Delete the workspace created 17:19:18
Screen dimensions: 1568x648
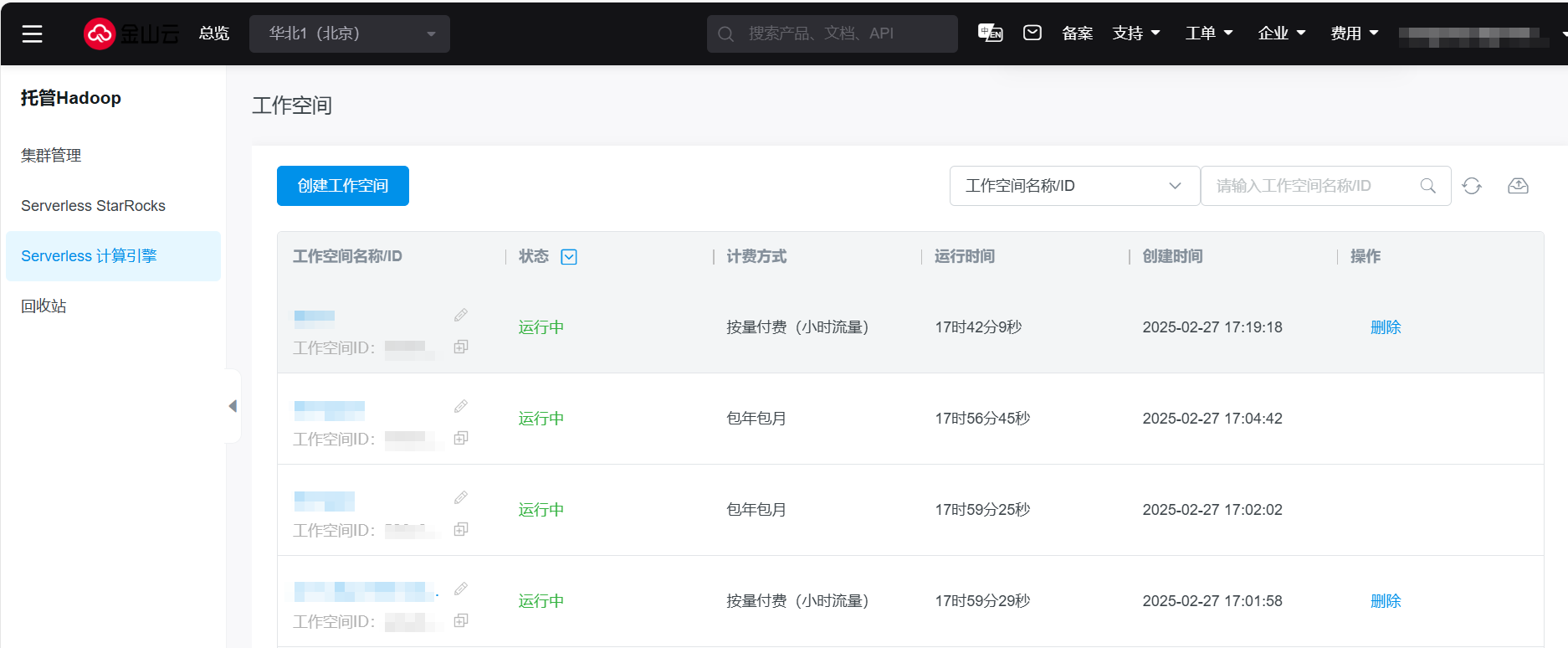point(1386,327)
